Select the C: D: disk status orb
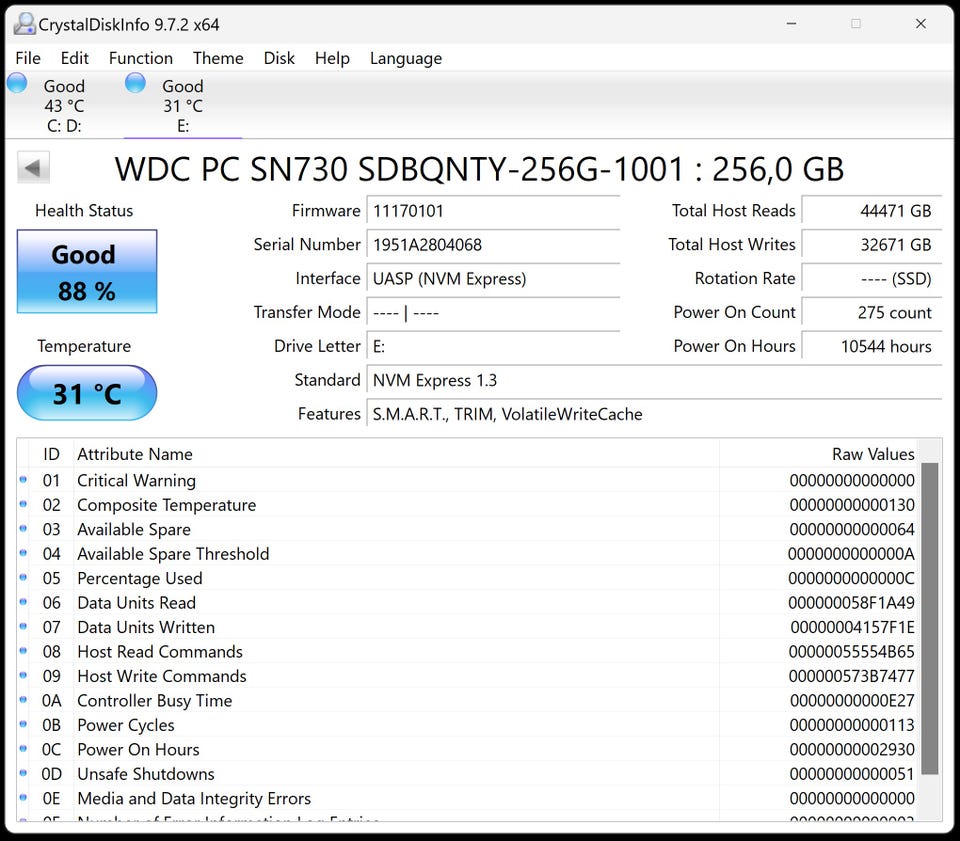The width and height of the screenshot is (960, 841). tap(17, 84)
